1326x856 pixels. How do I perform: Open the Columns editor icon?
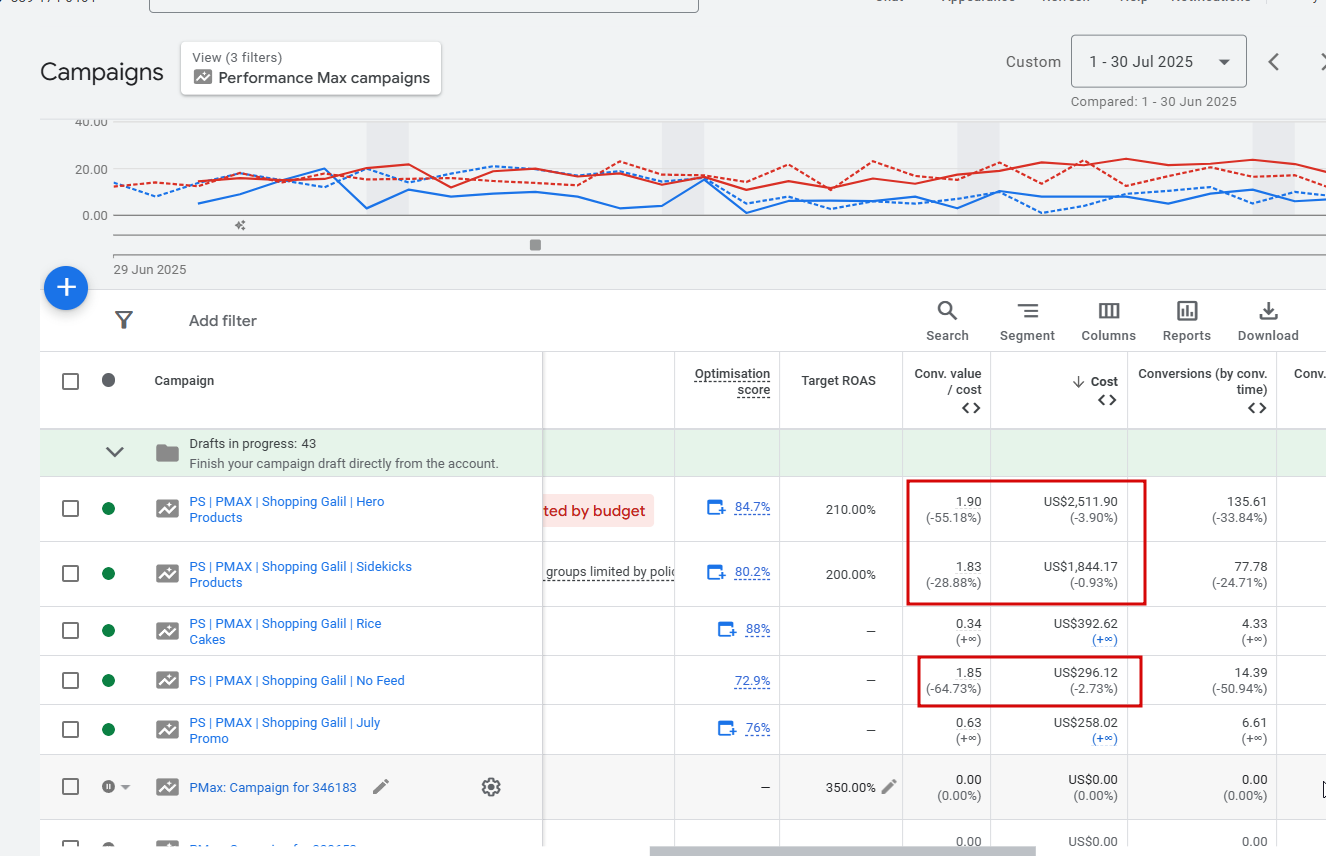[x=1108, y=321]
